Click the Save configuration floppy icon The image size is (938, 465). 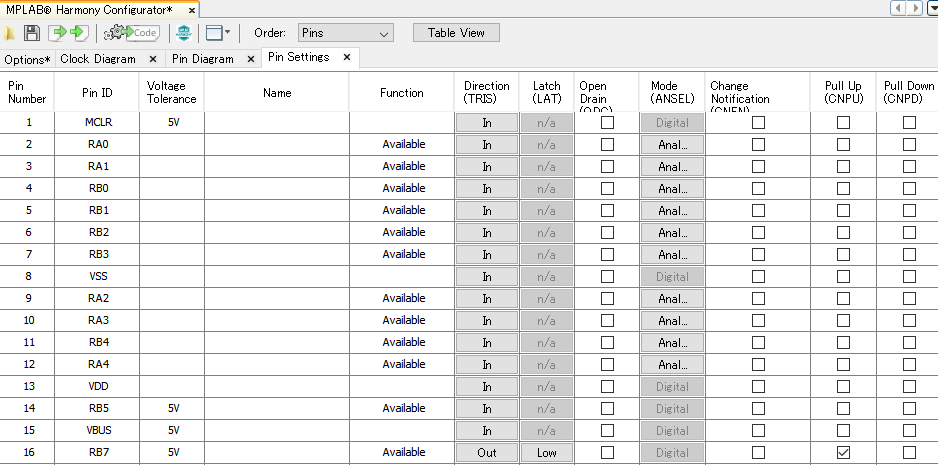click(32, 33)
